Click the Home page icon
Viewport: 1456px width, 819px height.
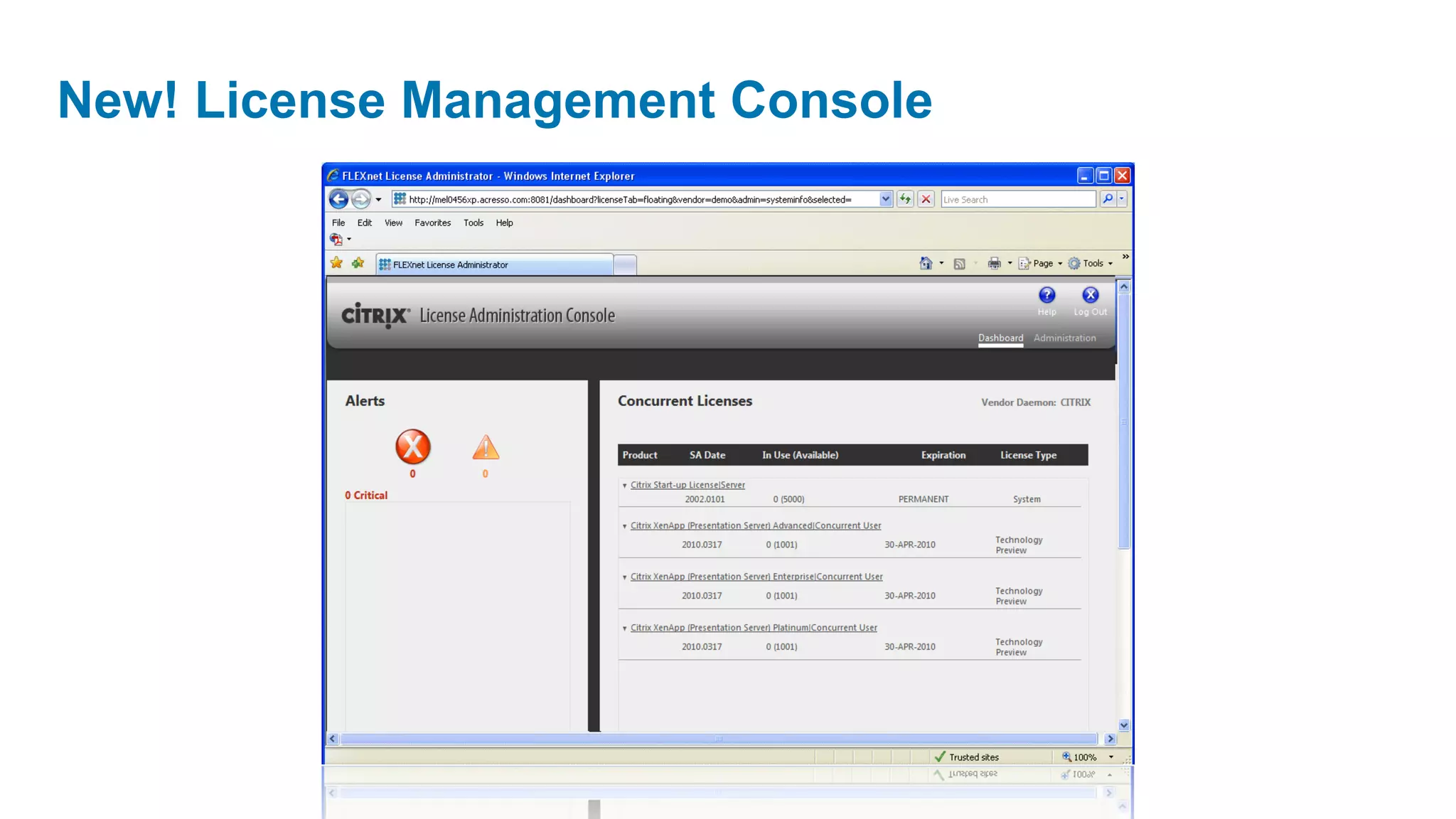tap(926, 263)
